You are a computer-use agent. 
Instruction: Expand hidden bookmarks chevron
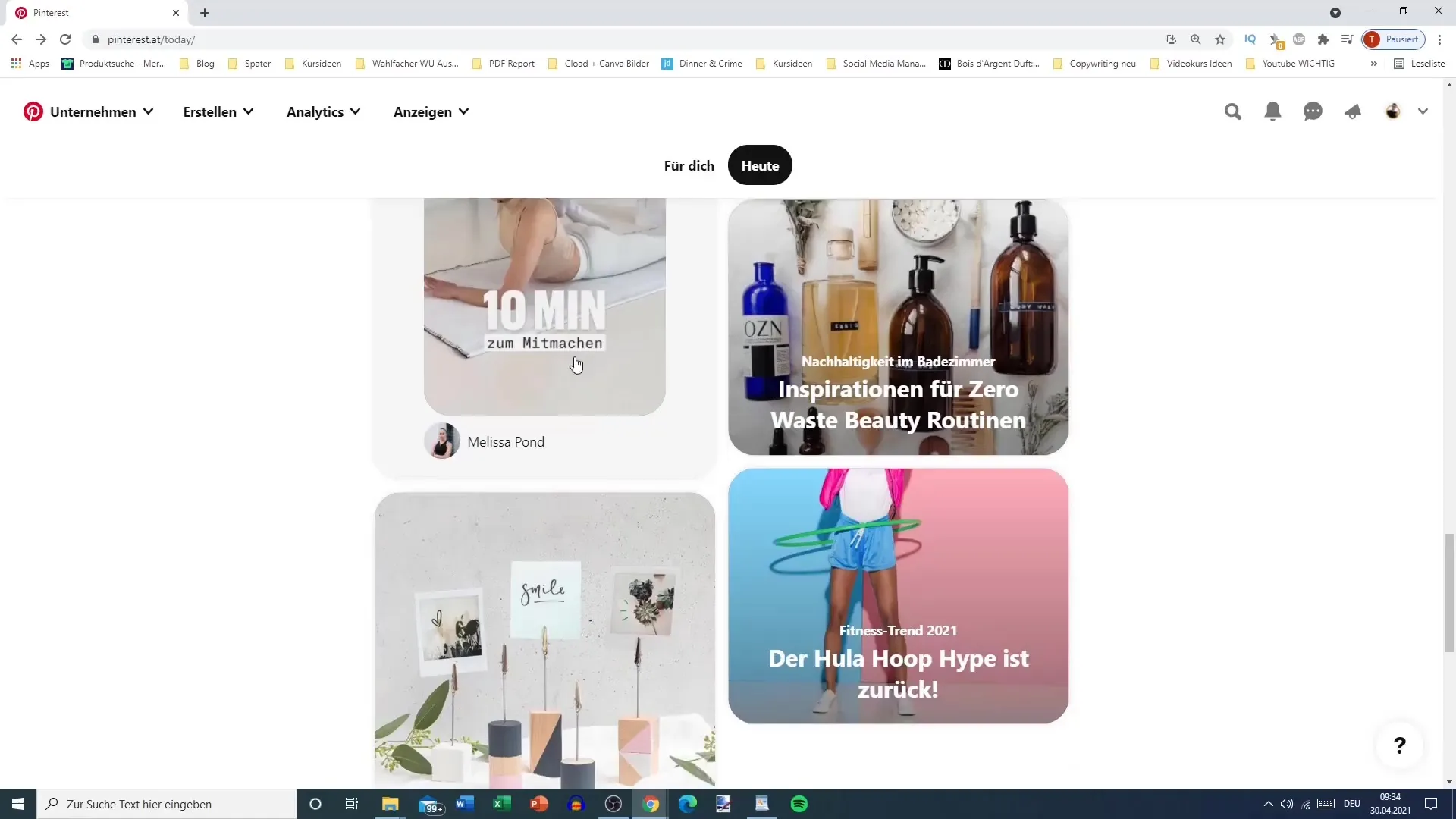(1374, 64)
